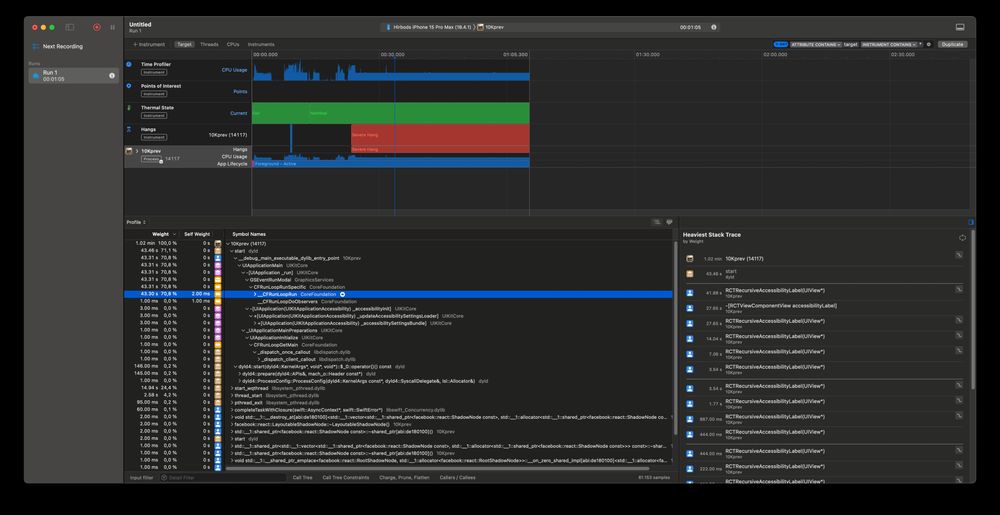Expand the start_wqthread tree row
1000x515 pixels.
[x=232, y=388]
